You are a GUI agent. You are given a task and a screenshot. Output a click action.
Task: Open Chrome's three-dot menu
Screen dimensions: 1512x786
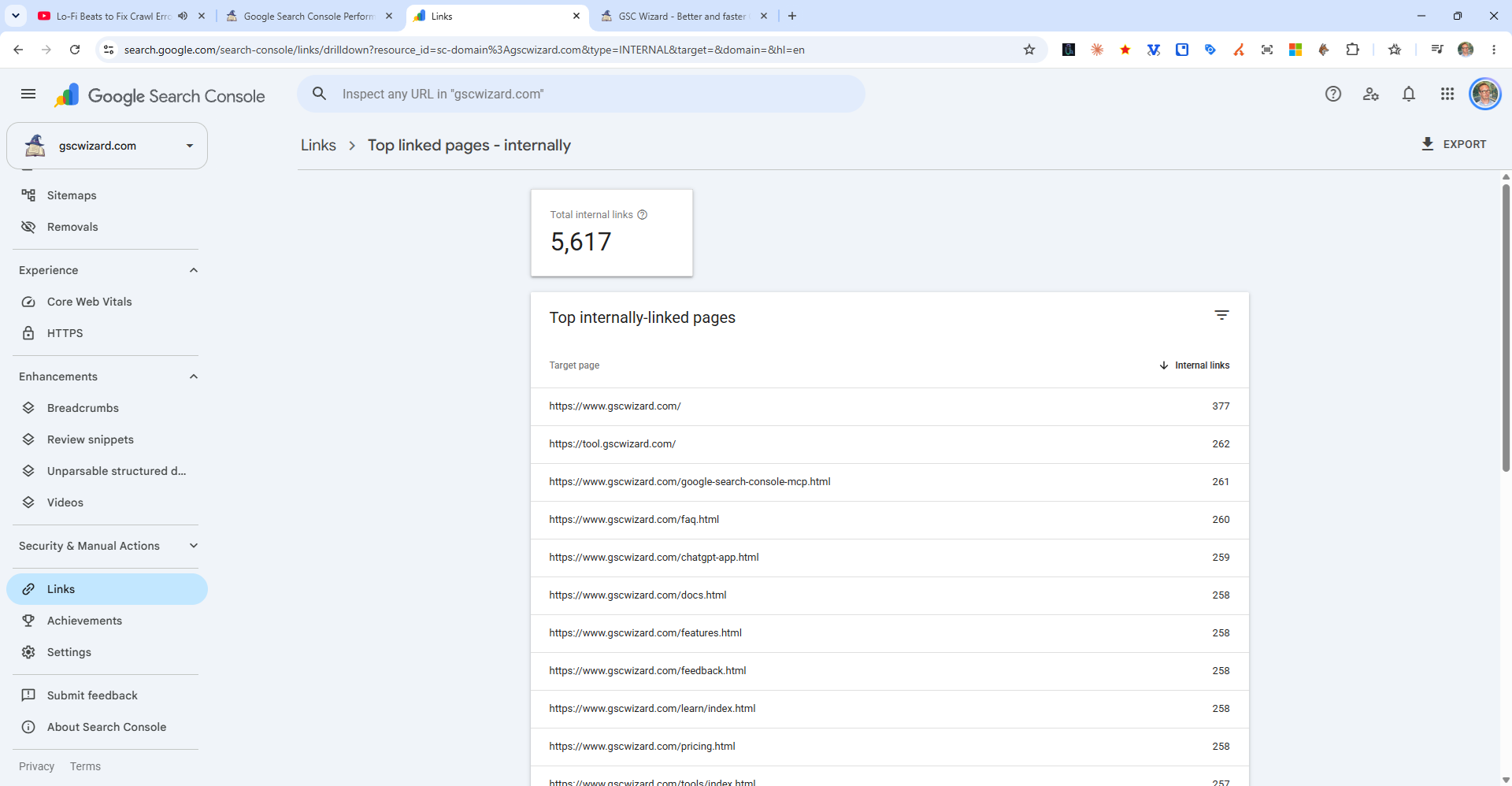[x=1494, y=50]
